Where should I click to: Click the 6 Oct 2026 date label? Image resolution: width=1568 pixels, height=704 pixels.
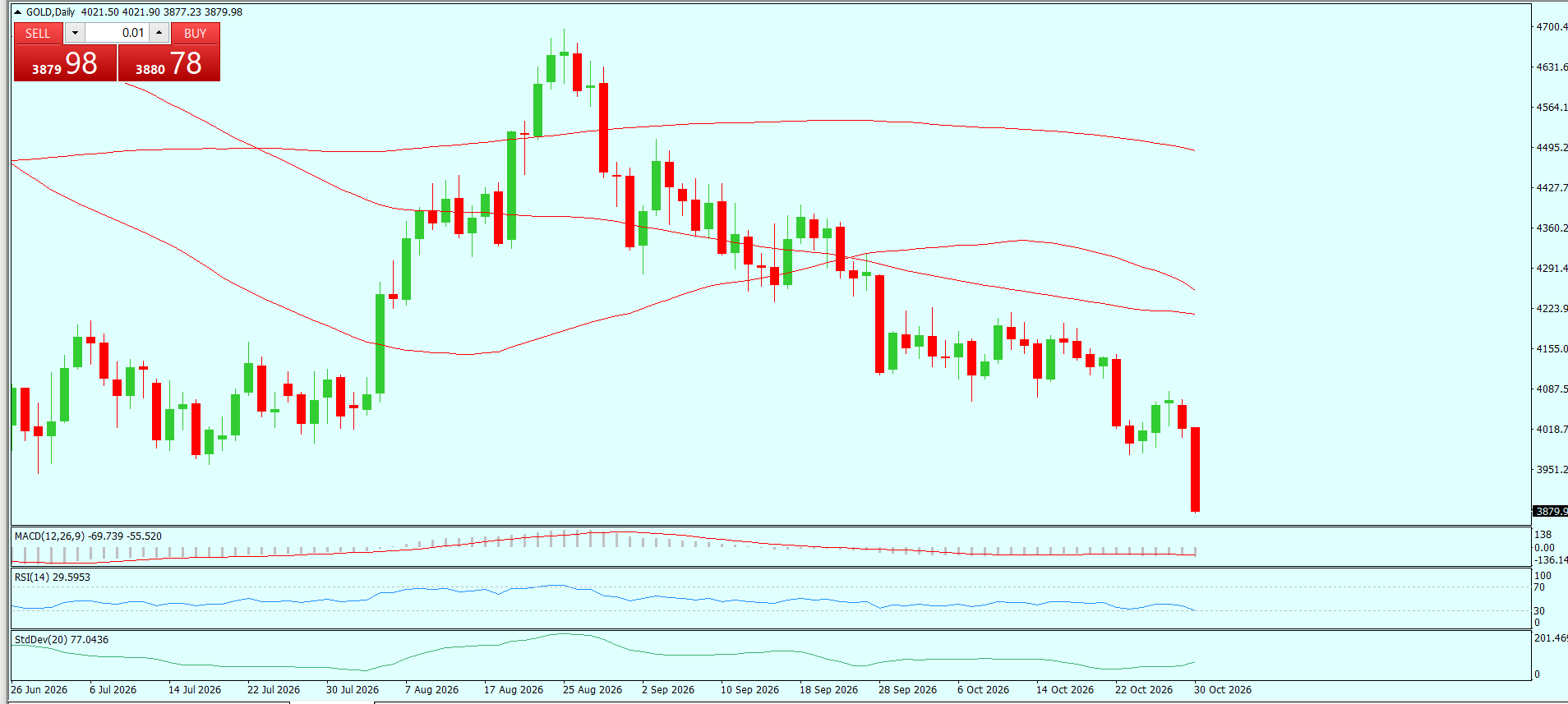tap(983, 690)
